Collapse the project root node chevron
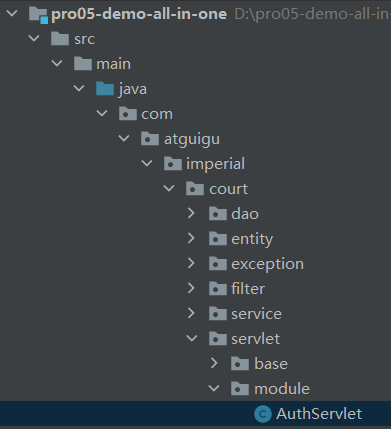This screenshot has width=391, height=429. coord(12,14)
